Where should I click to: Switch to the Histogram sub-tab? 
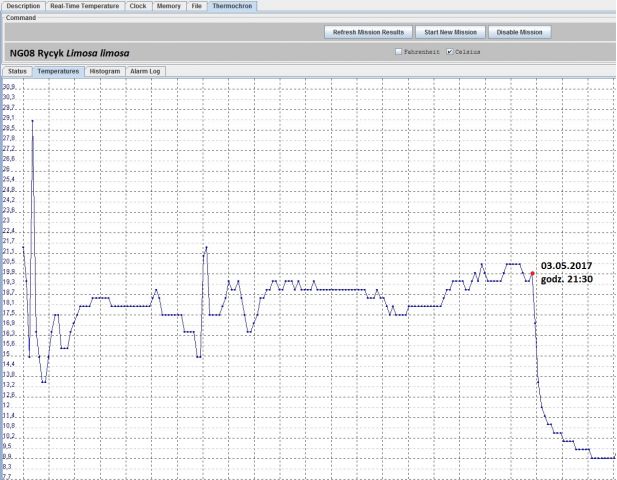104,72
